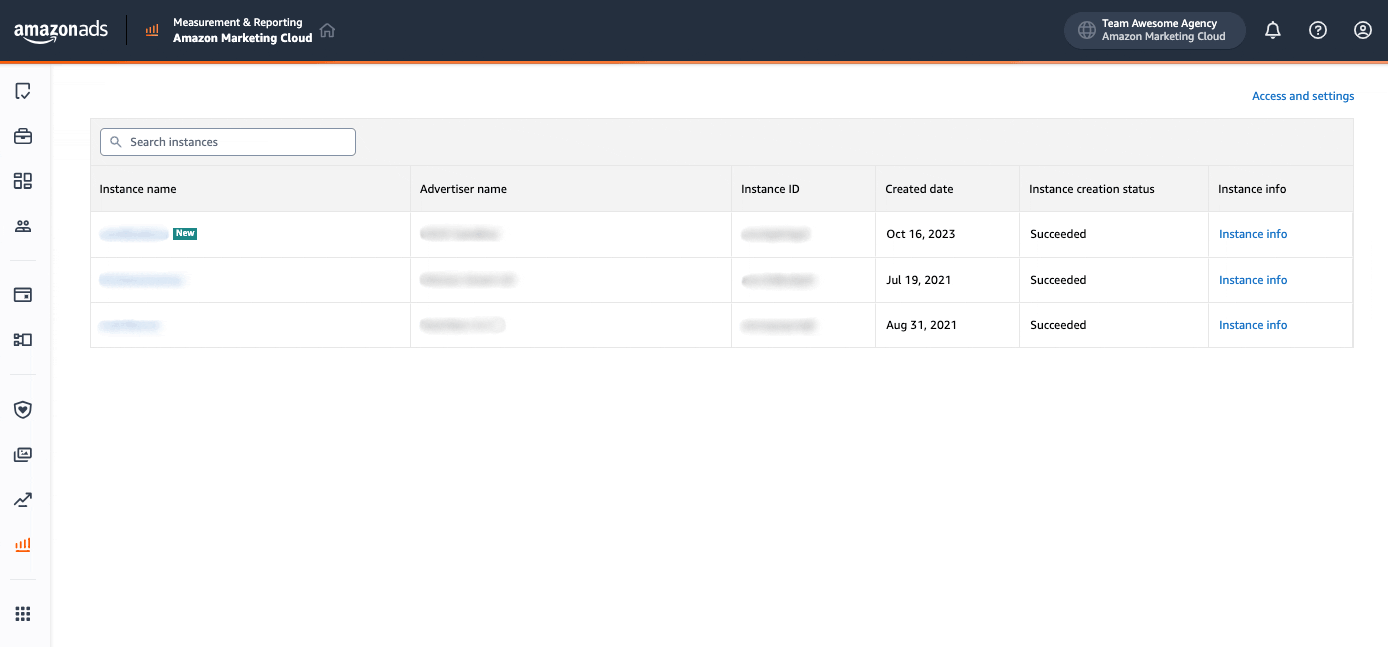Open the Team Awesome Agency account switcher

(1154, 30)
